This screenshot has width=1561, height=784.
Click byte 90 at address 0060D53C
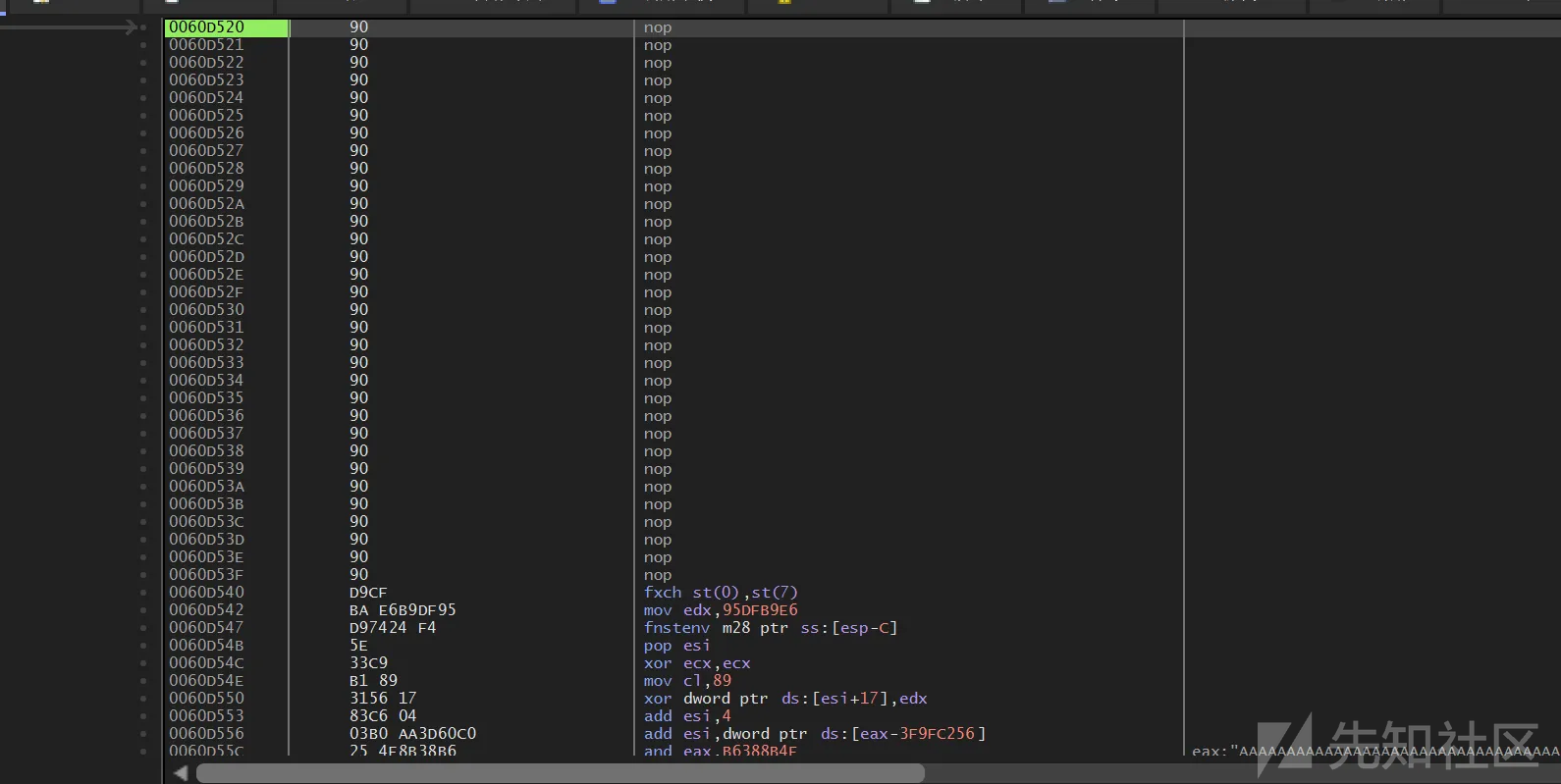[359, 522]
